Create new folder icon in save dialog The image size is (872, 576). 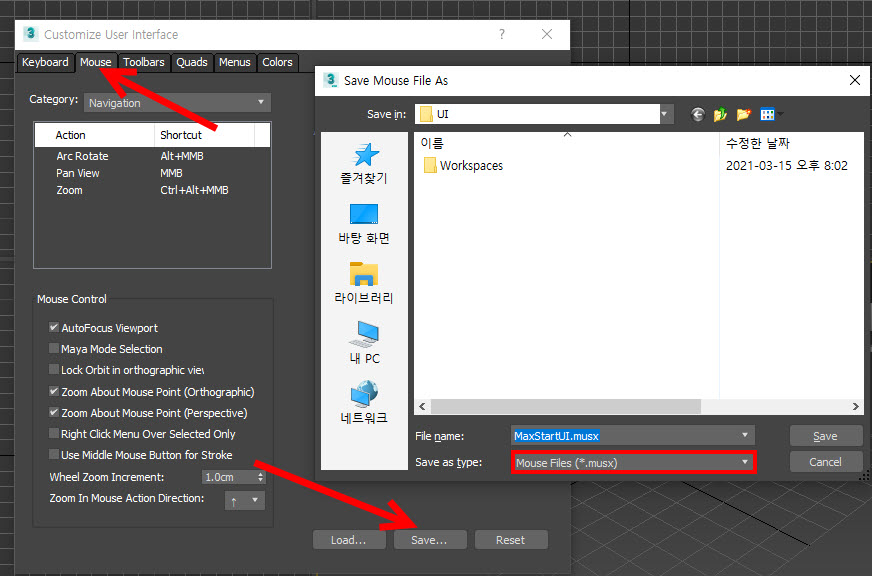[744, 115]
